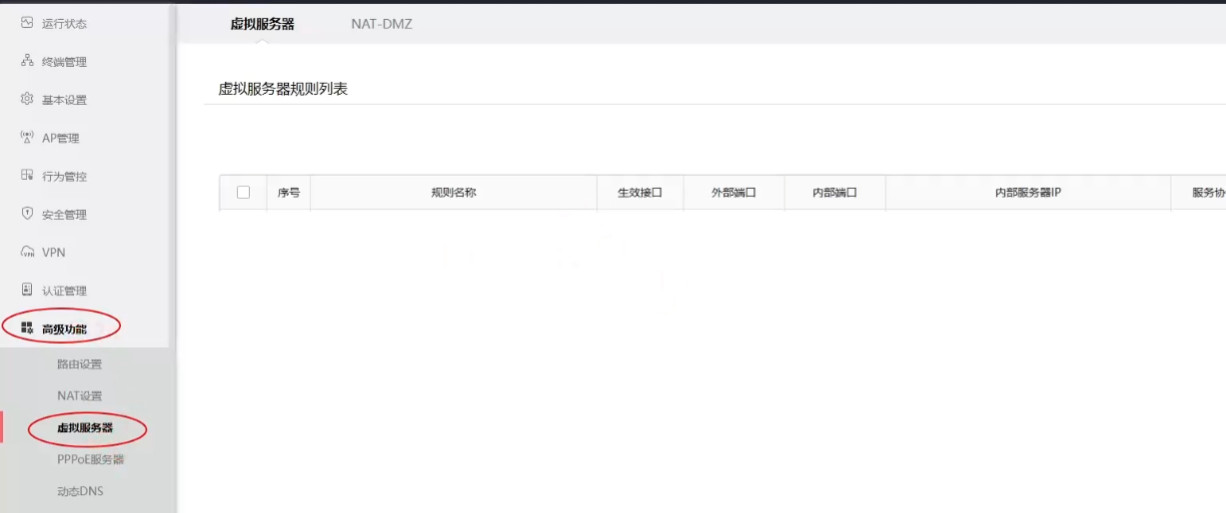
Task: Open 动态DNS submenu item
Action: [x=80, y=492]
